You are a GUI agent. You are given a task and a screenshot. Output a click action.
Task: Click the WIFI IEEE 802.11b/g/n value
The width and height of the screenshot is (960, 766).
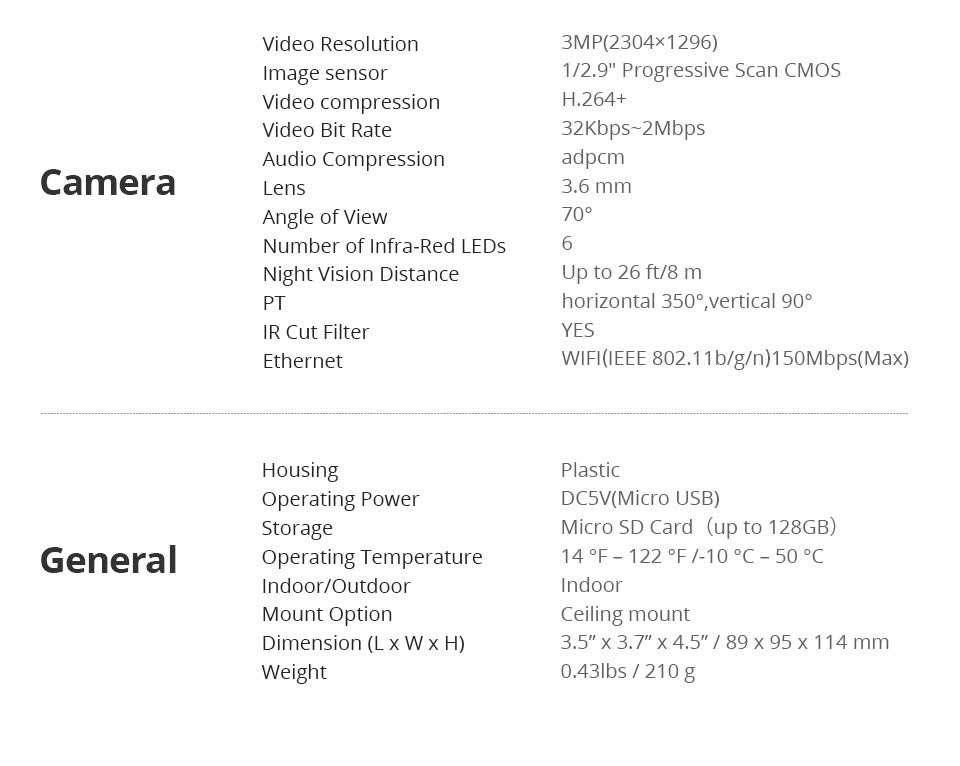point(735,358)
